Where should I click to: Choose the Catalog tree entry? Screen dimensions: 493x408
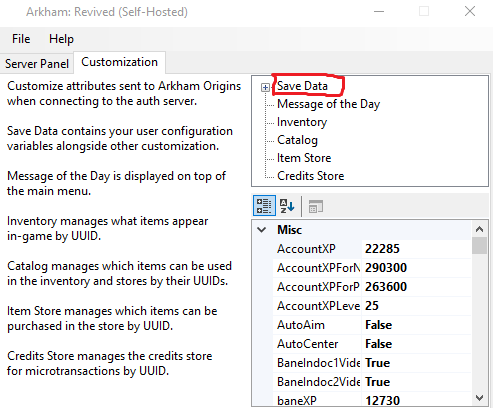click(x=297, y=140)
